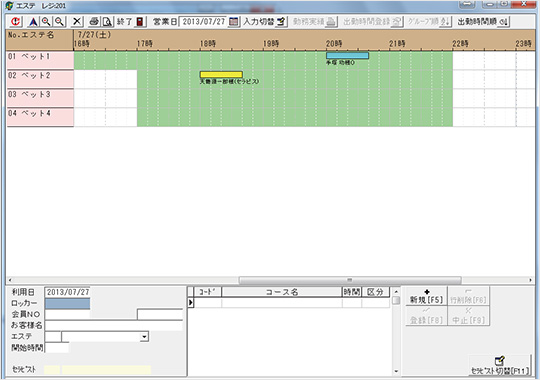
Task: Open the calendar picker beside 営業日
Action: (x=233, y=21)
